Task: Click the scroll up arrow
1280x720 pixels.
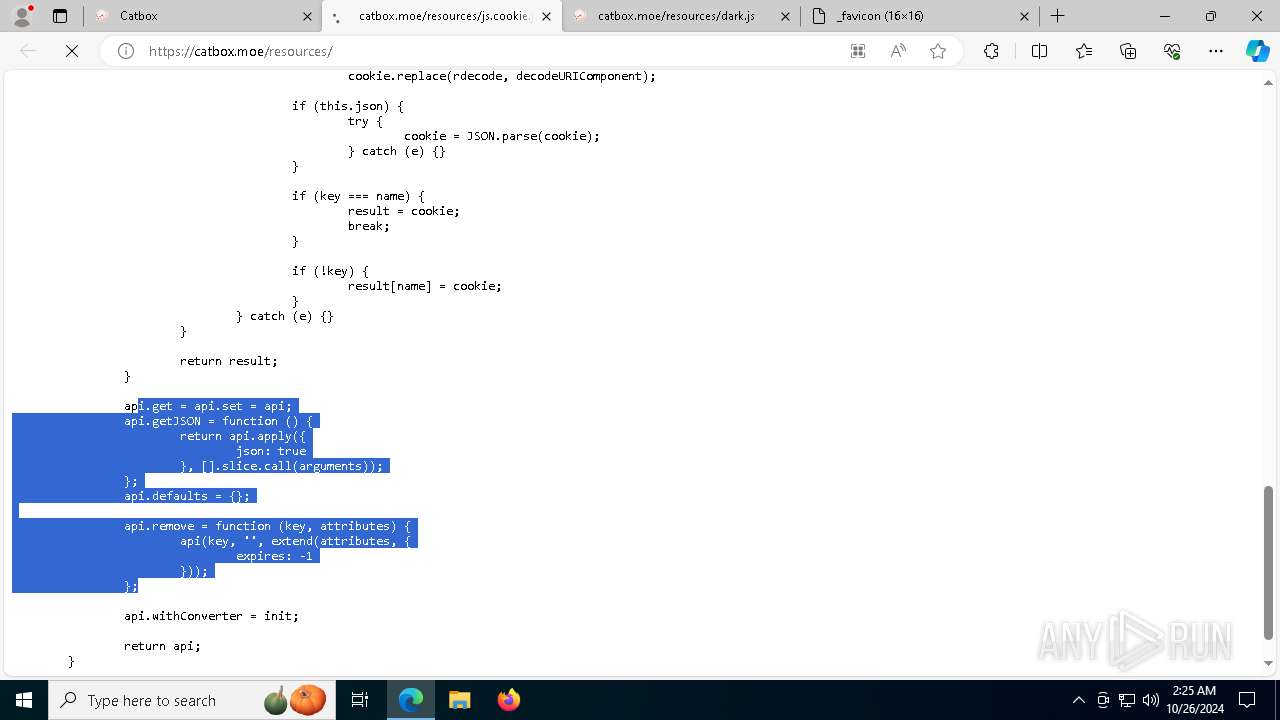Action: coord(1269,83)
